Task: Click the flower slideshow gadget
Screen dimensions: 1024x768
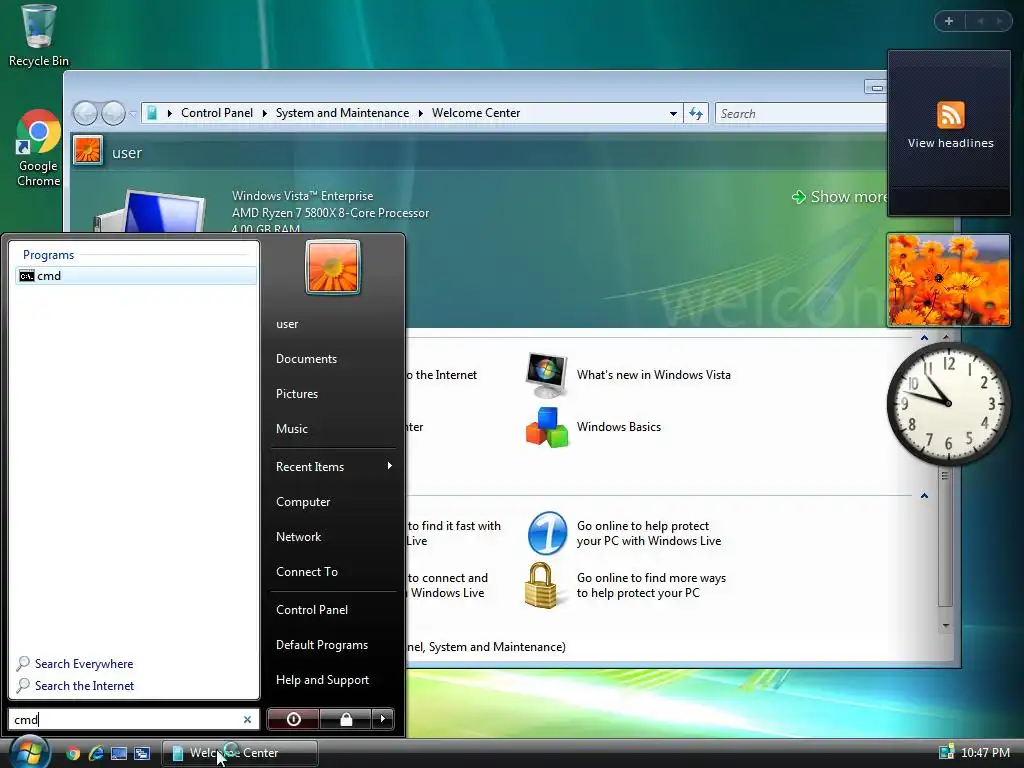Action: click(x=948, y=280)
